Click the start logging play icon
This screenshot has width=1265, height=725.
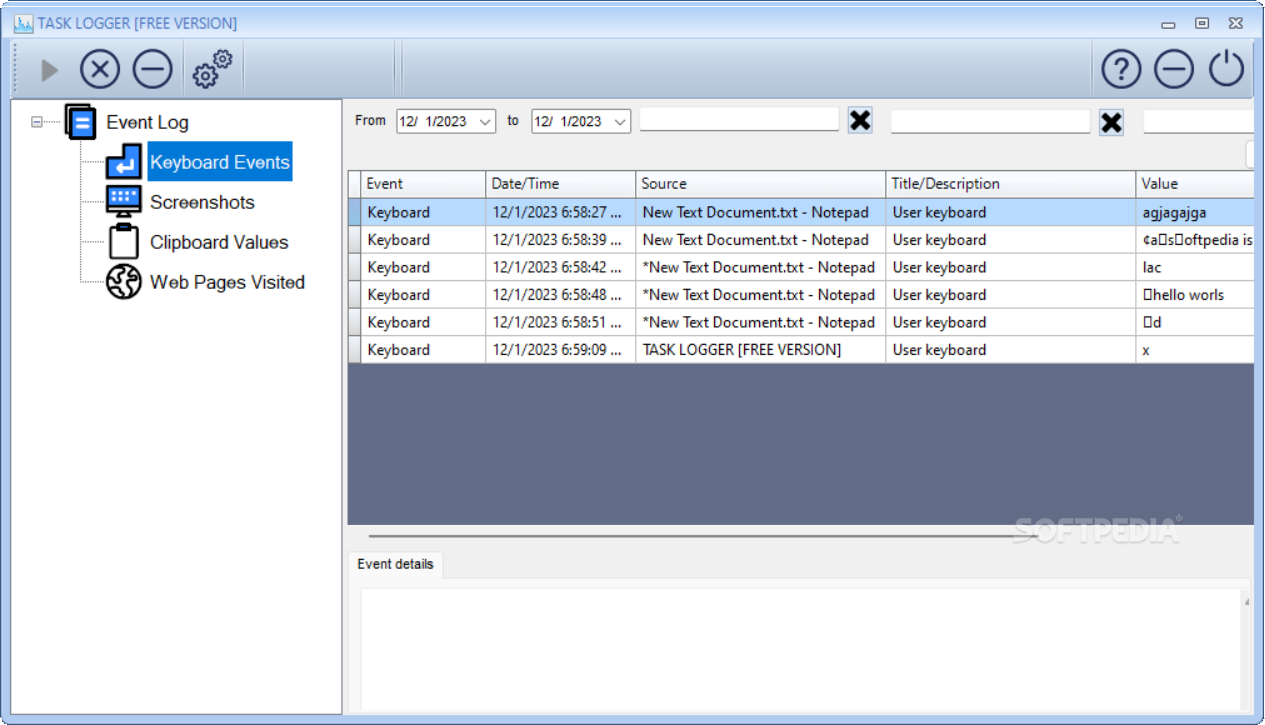50,70
